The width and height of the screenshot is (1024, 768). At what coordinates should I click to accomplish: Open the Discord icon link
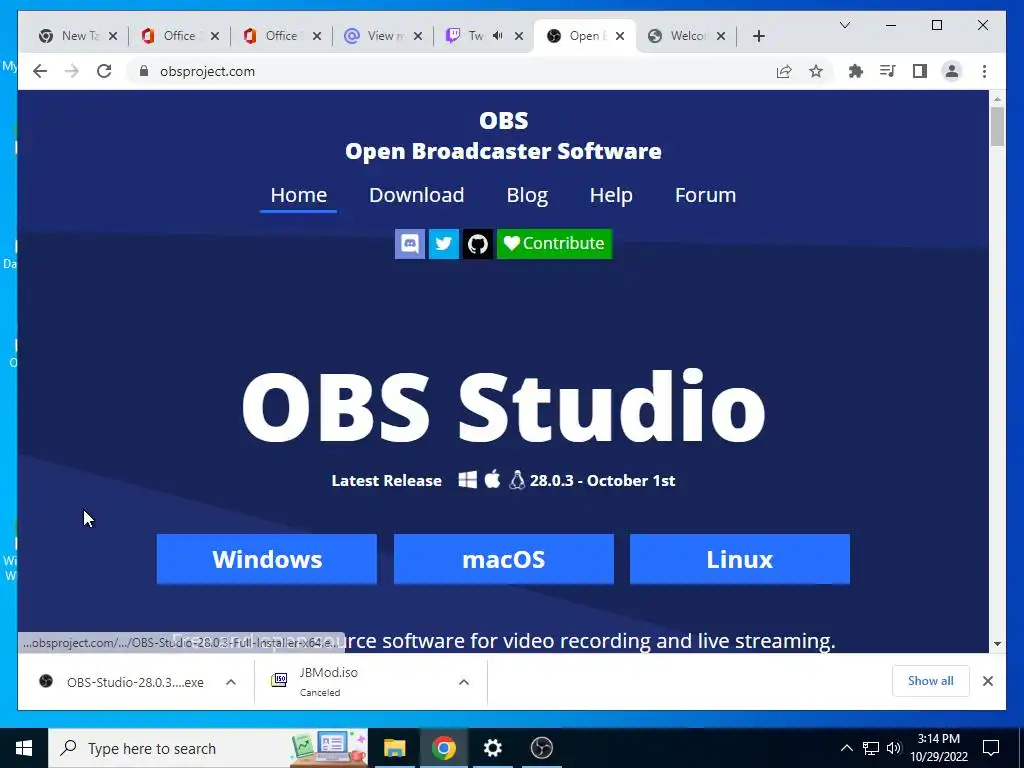tap(409, 244)
